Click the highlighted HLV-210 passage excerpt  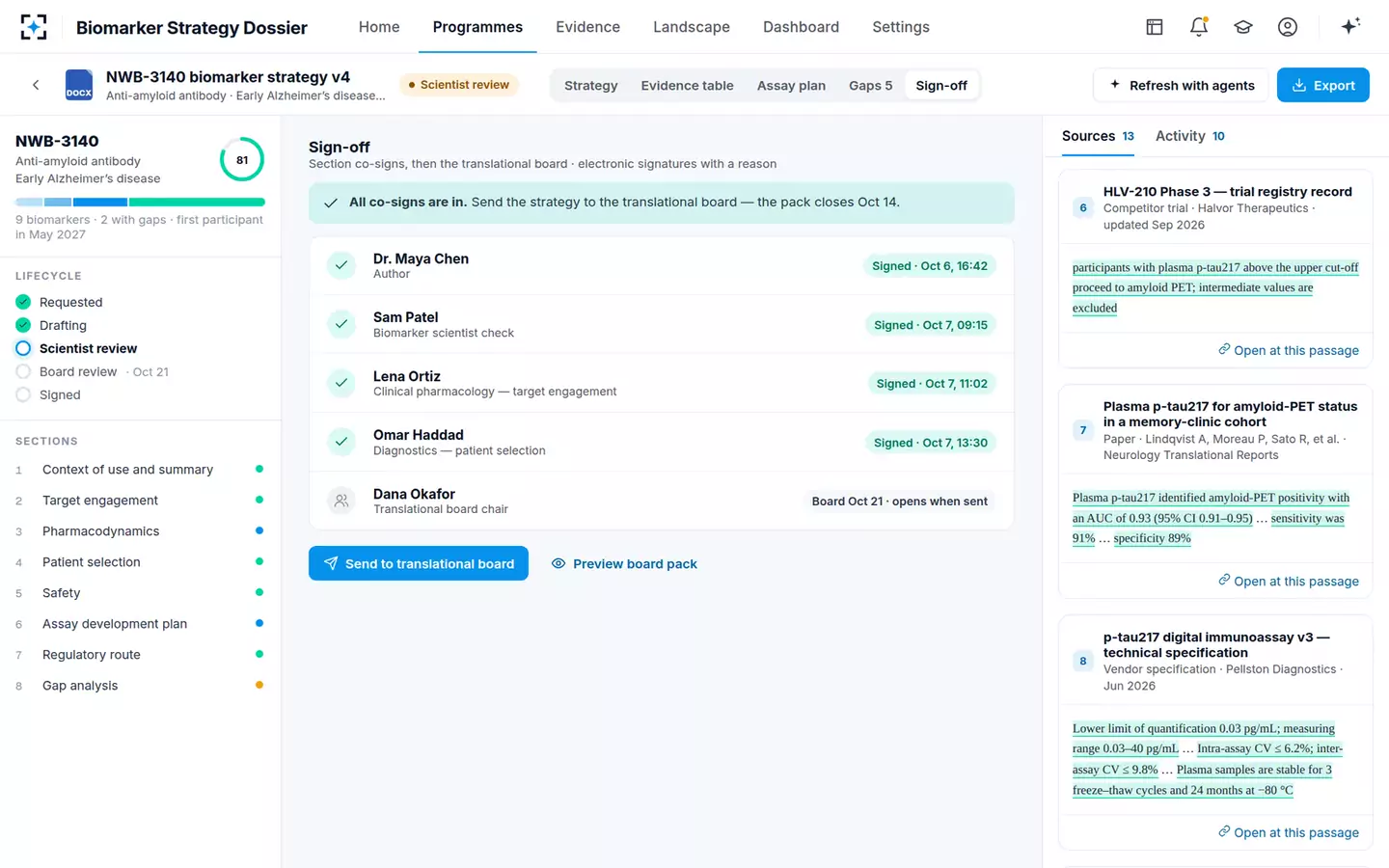1215,287
